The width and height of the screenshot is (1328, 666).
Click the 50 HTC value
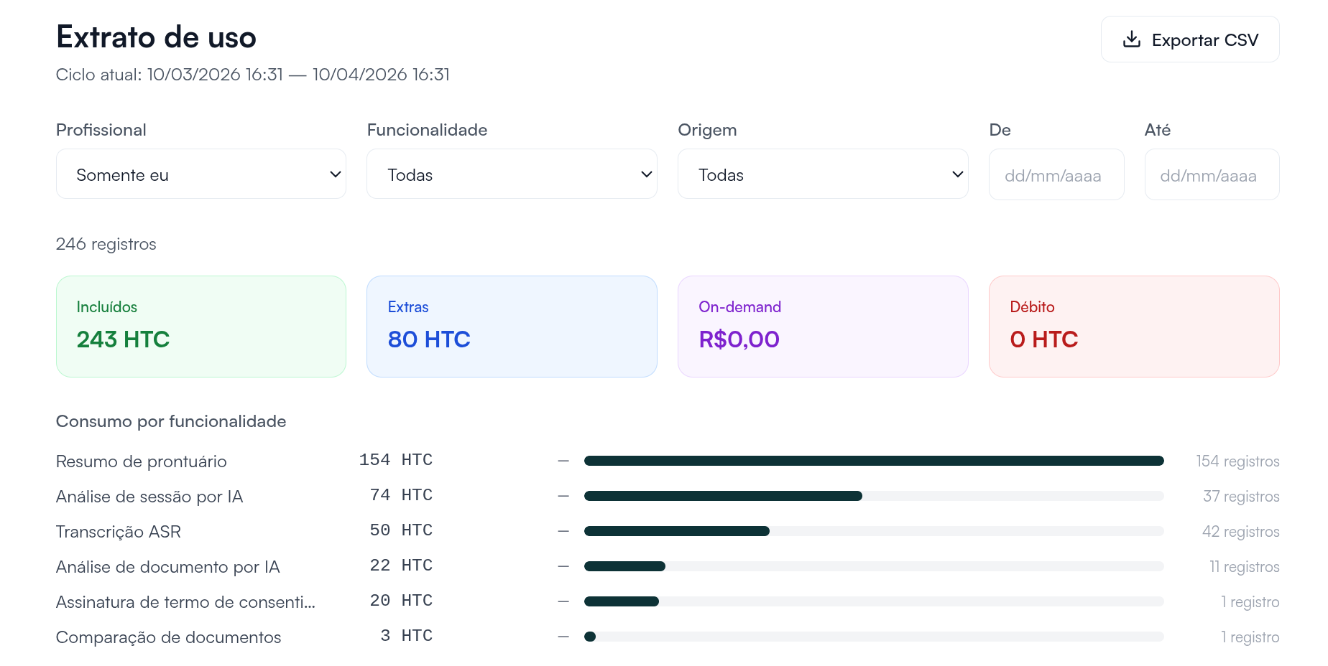click(x=401, y=530)
